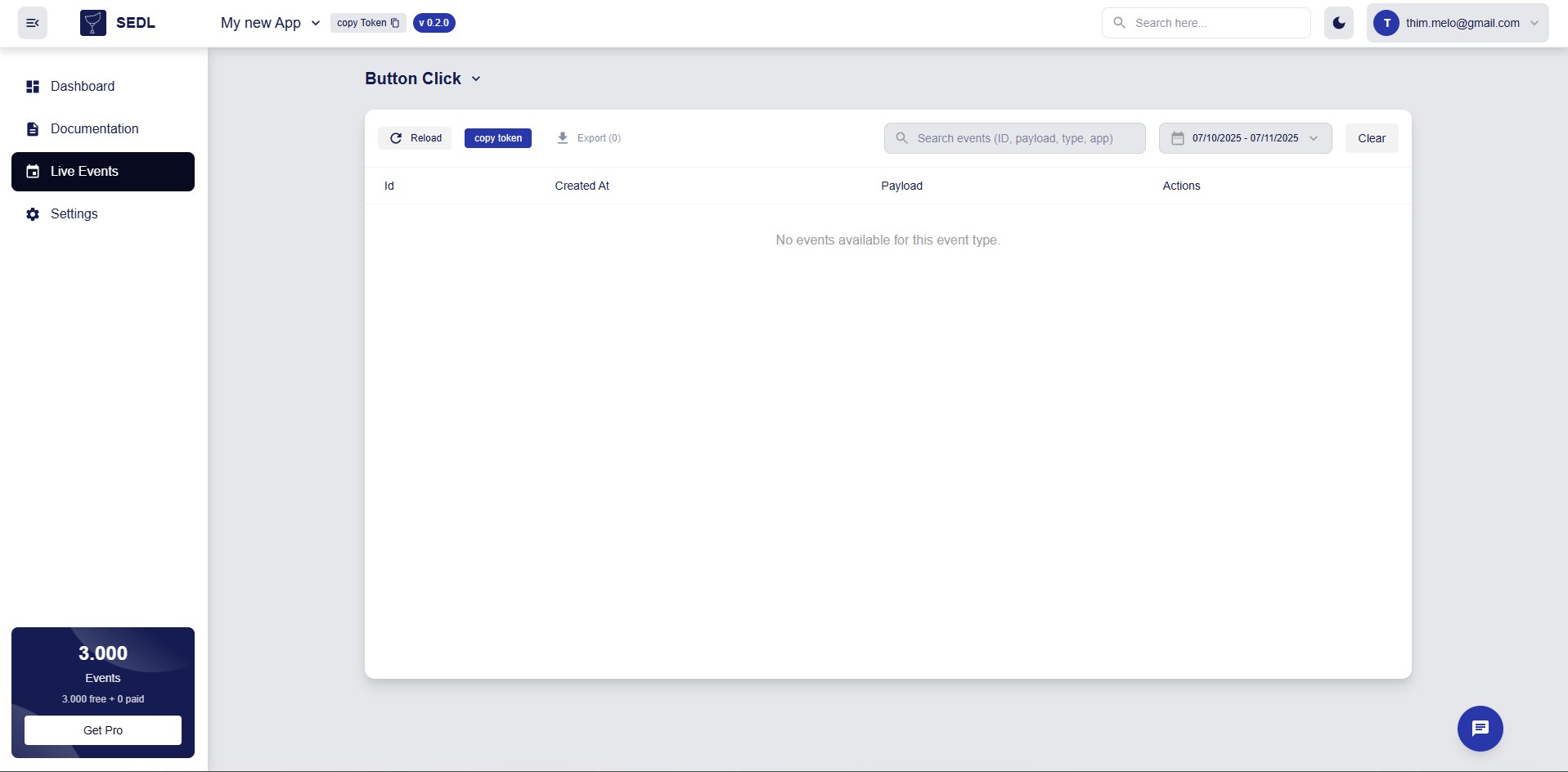Viewport: 1568px width, 772px height.
Task: Click the Reload refresh icon
Action: 396,137
